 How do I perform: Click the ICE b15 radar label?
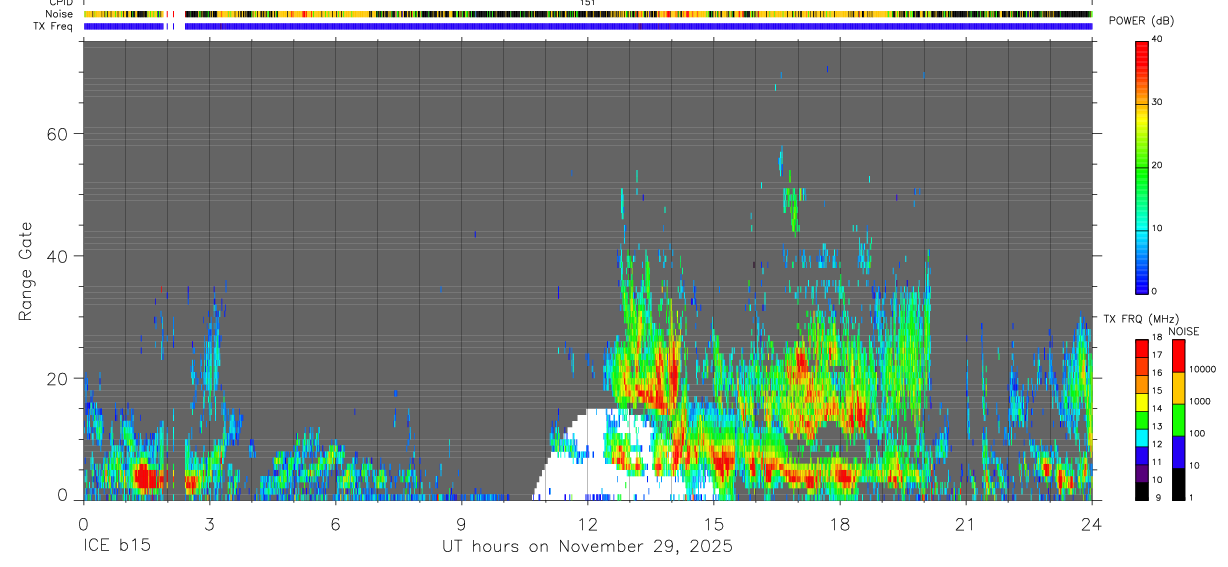pyautogui.click(x=115, y=547)
